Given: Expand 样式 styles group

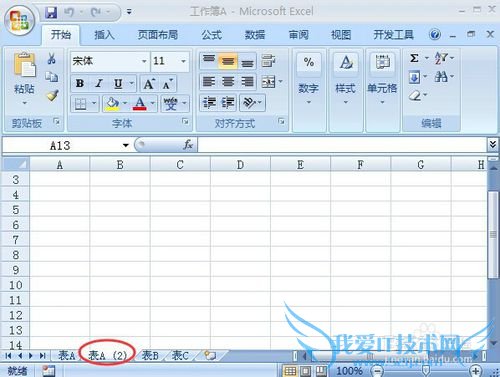Looking at the screenshot, I should (345, 90).
